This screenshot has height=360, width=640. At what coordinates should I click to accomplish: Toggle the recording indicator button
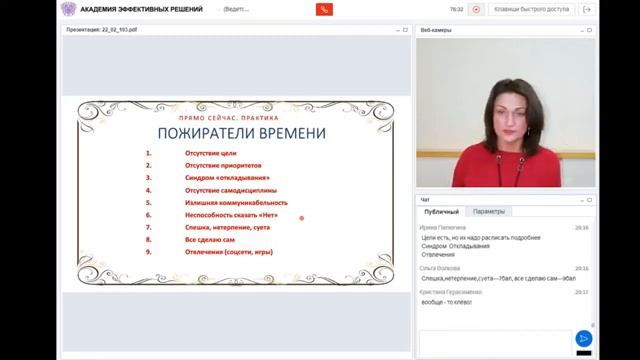click(476, 9)
